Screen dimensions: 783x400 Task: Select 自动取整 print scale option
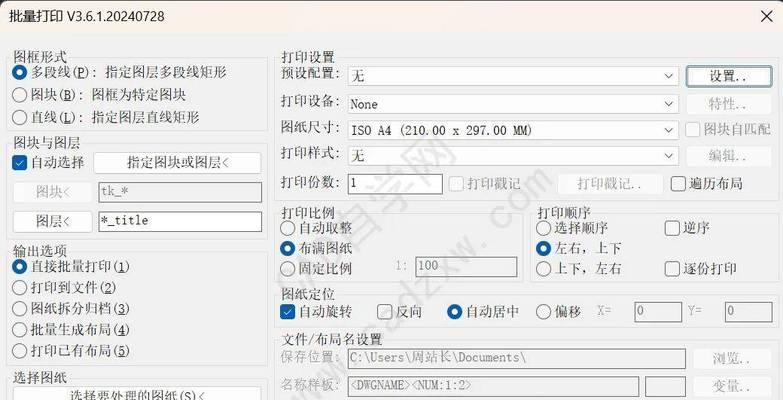tap(288, 229)
